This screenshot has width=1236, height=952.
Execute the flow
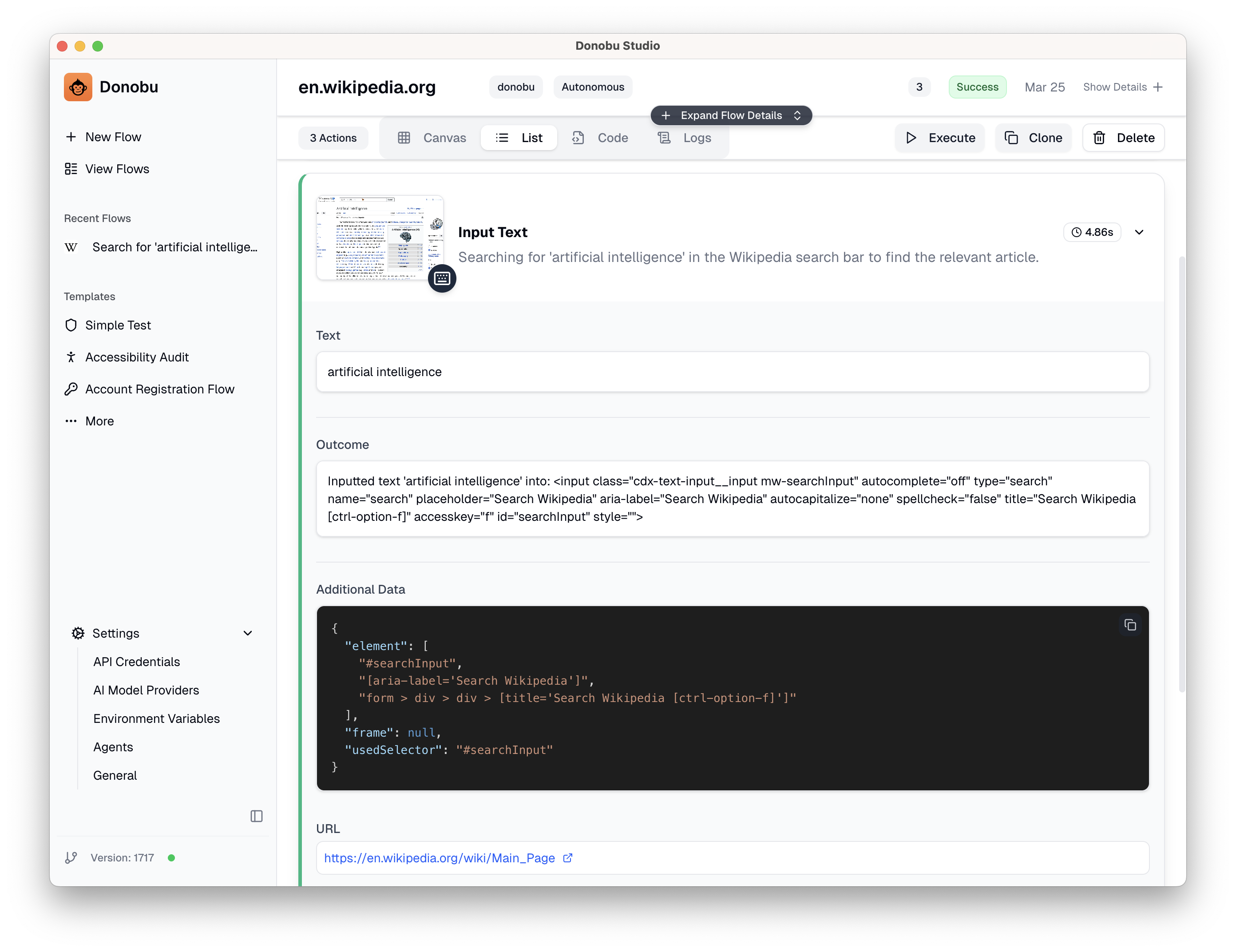[x=940, y=138]
